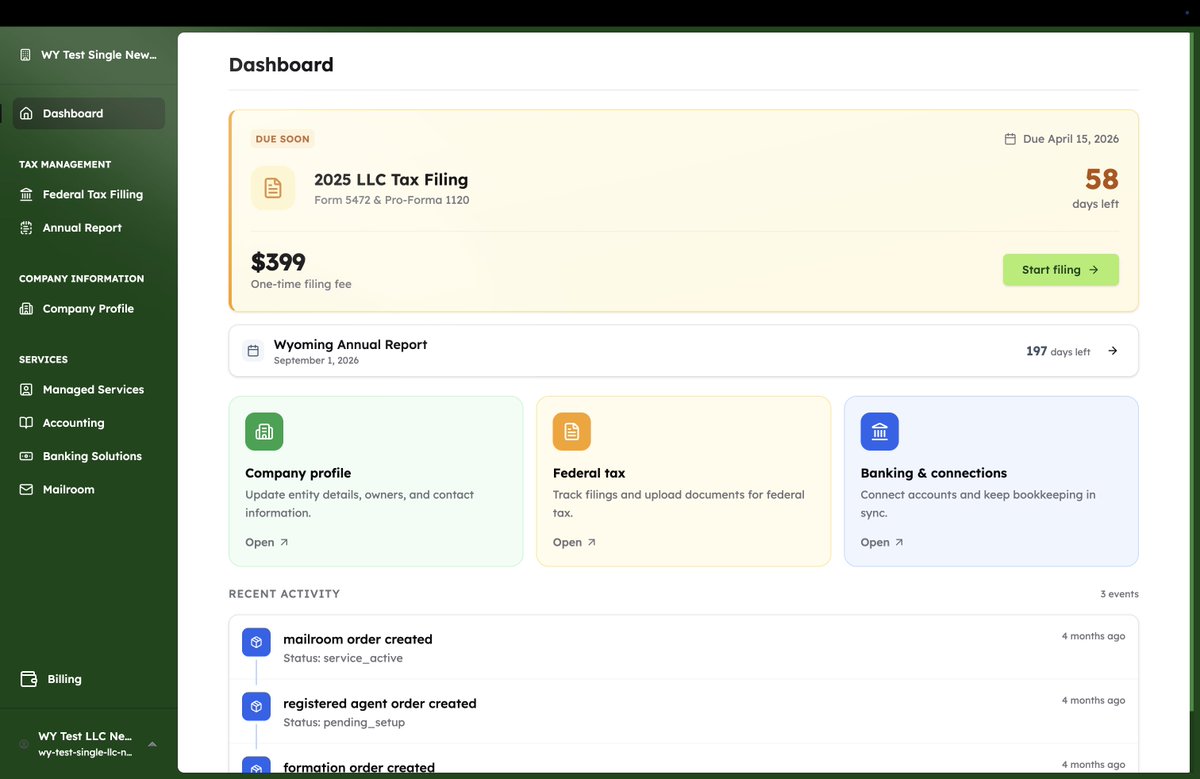
Task: Click the Billing wallet icon
Action: pos(29,679)
